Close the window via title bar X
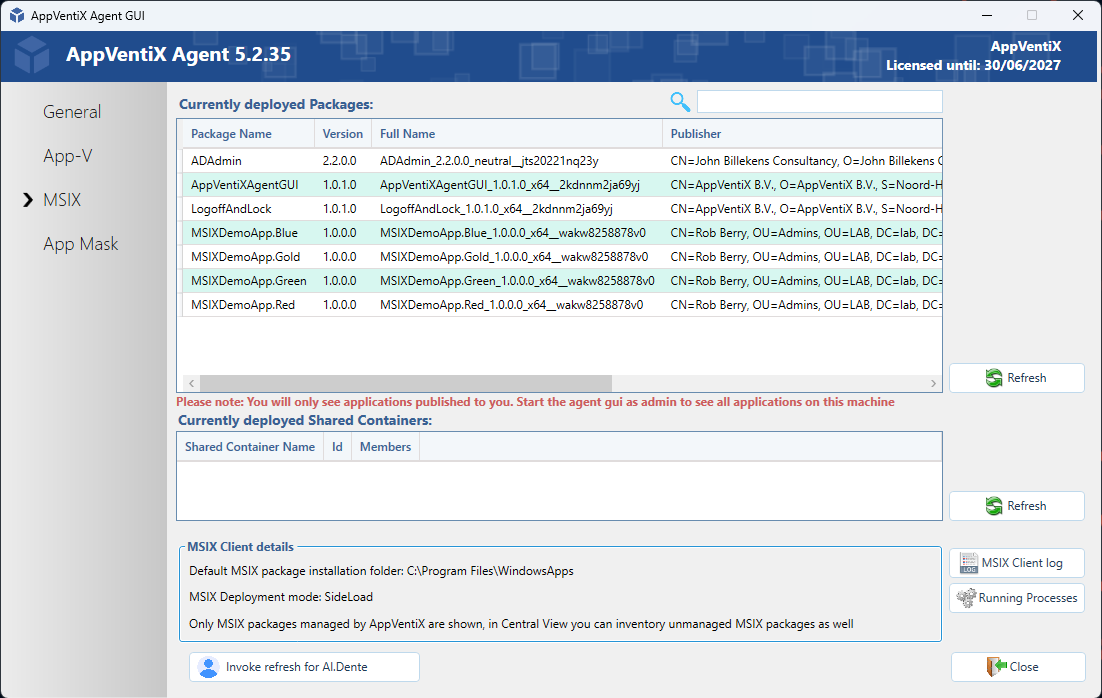 1077,15
